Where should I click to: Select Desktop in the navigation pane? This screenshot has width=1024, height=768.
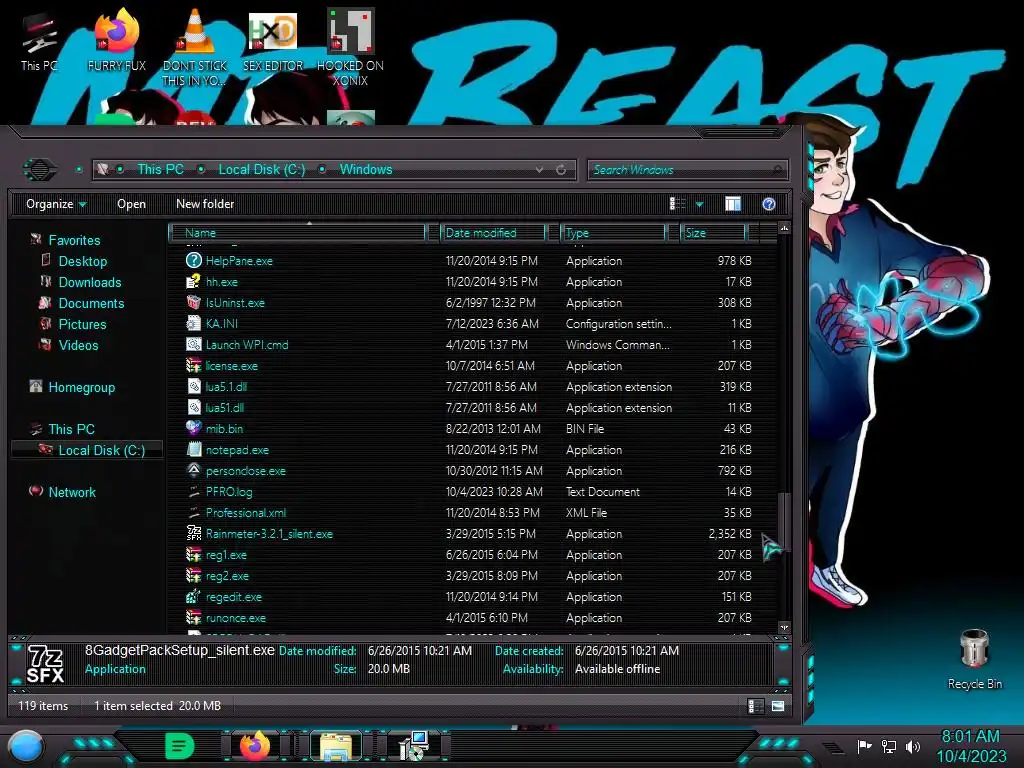tap(83, 261)
